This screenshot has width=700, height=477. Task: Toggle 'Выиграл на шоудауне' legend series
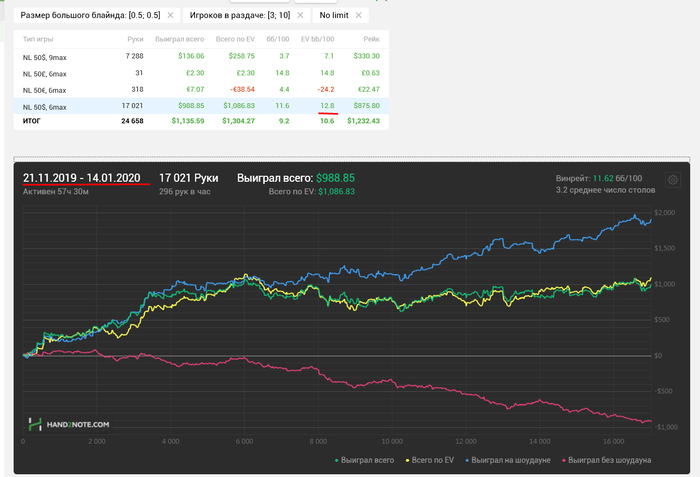pyautogui.click(x=508, y=460)
